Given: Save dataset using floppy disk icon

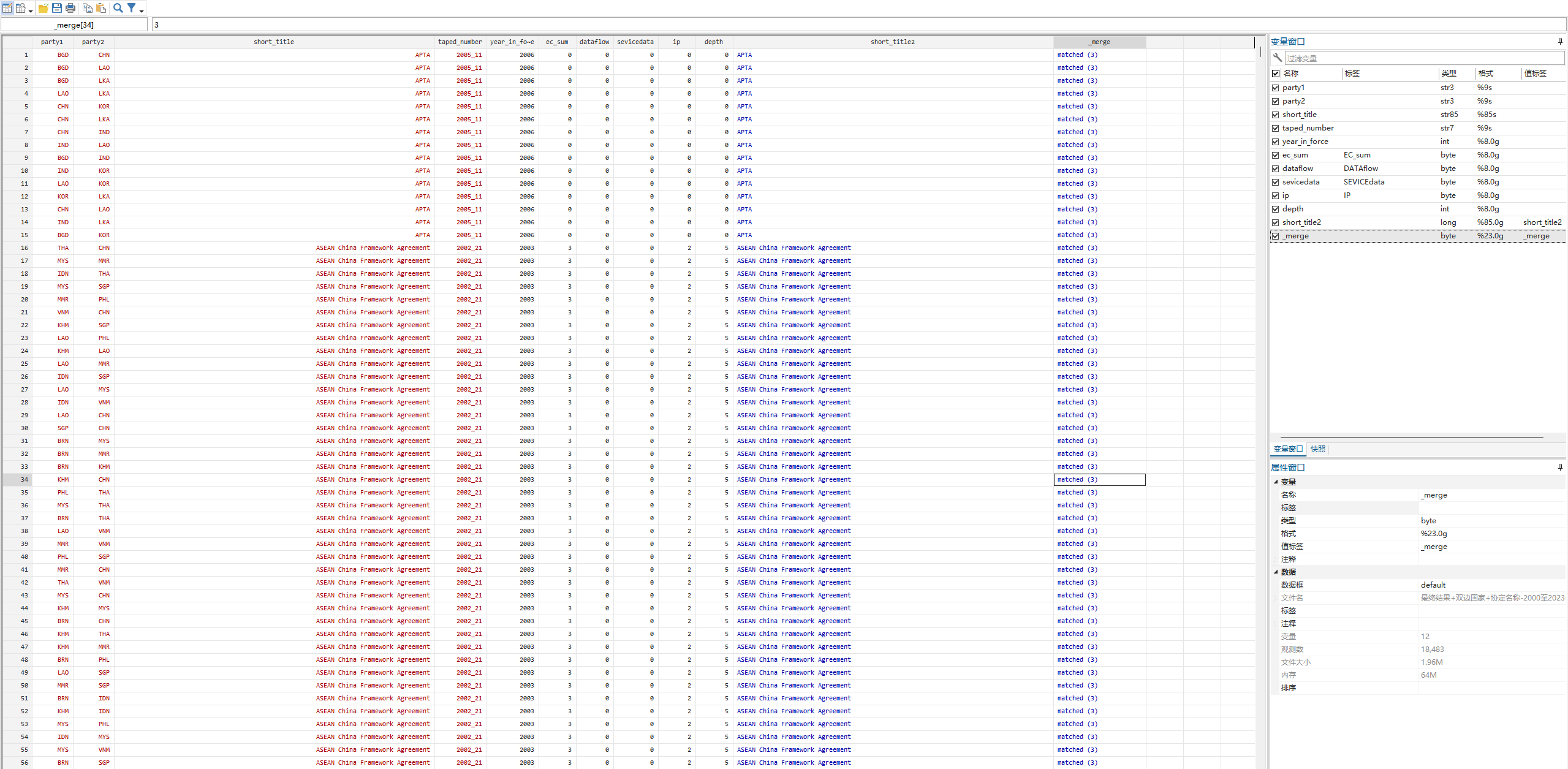Looking at the screenshot, I should click(x=57, y=8).
